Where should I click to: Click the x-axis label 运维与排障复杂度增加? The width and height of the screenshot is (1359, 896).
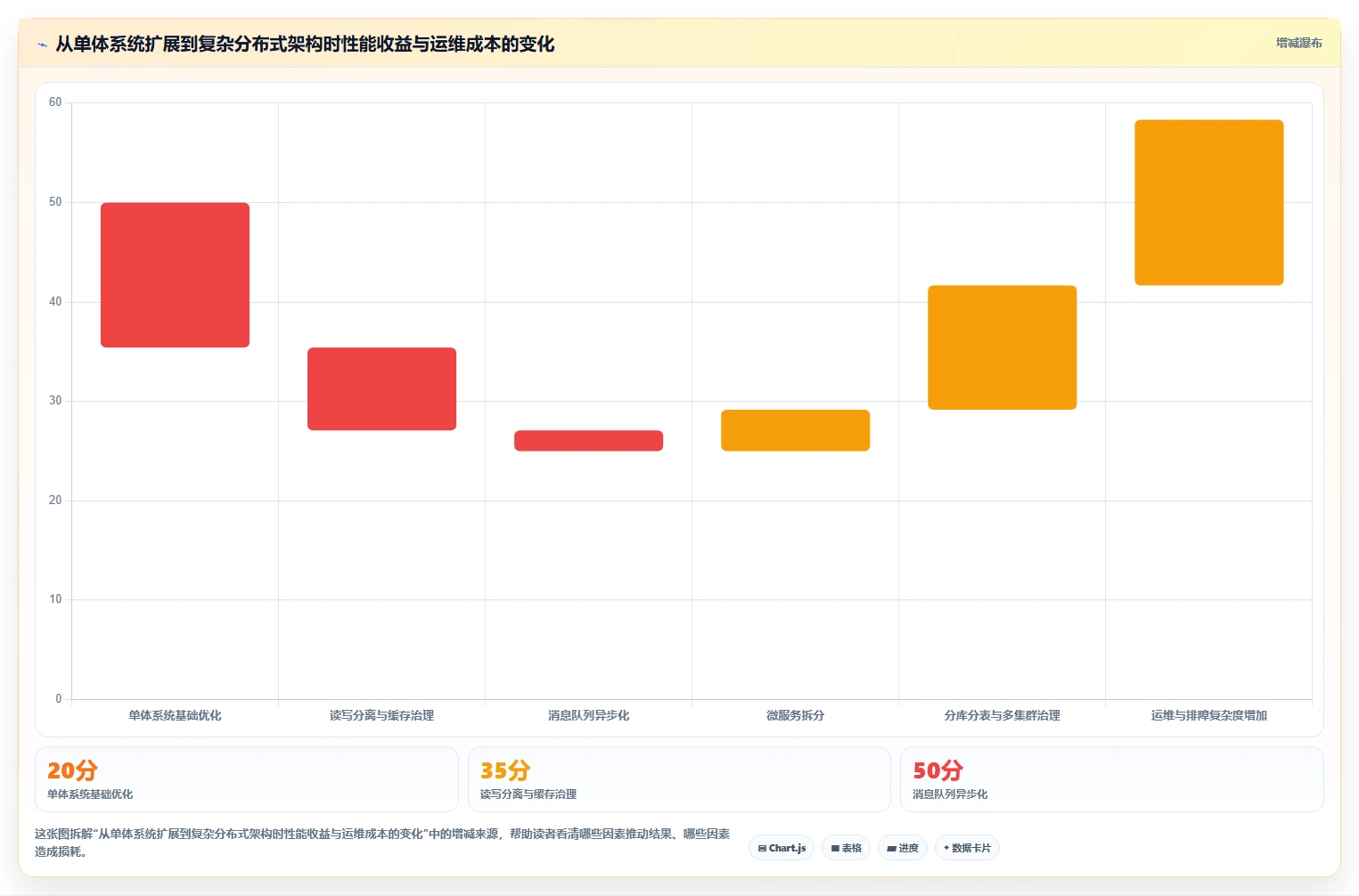click(1208, 715)
